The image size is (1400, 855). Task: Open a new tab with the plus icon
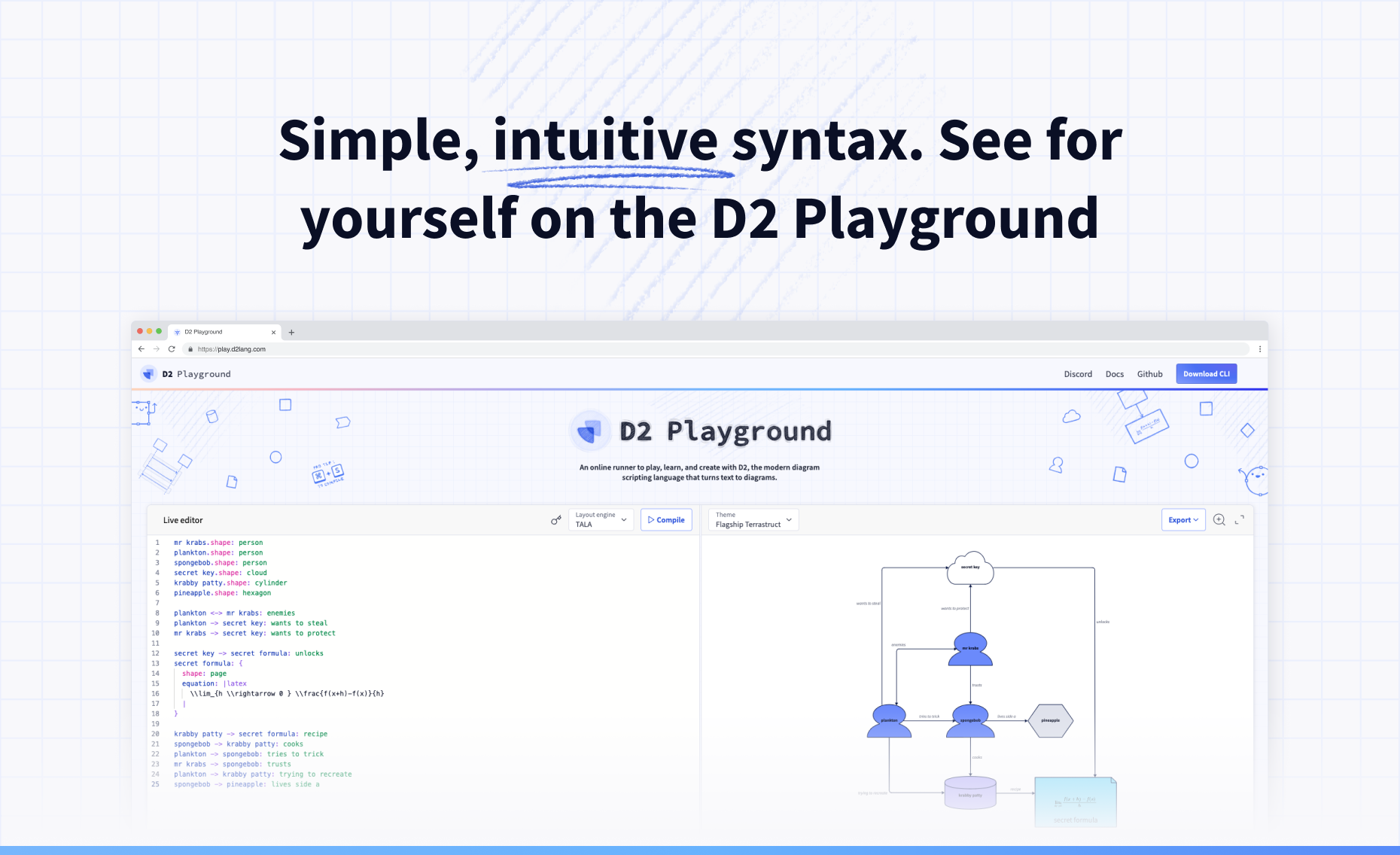(x=291, y=332)
